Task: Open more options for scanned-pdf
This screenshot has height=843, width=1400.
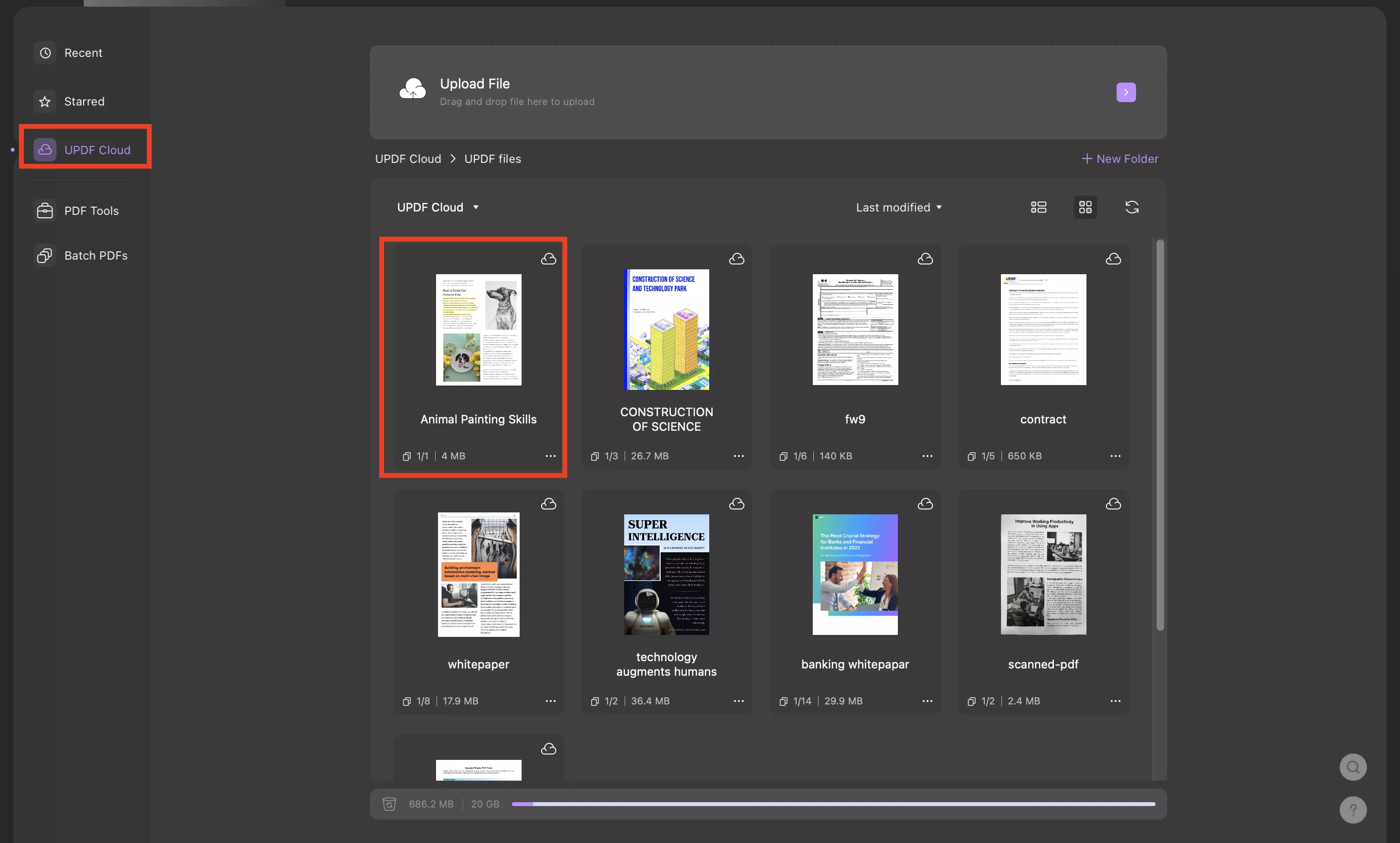Action: pyautogui.click(x=1115, y=701)
